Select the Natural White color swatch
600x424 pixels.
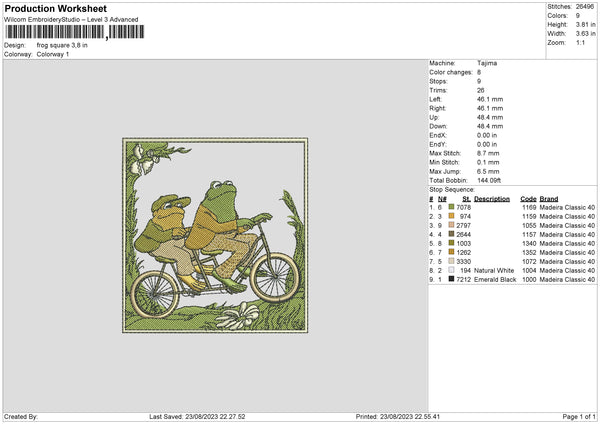pyautogui.click(x=452, y=270)
